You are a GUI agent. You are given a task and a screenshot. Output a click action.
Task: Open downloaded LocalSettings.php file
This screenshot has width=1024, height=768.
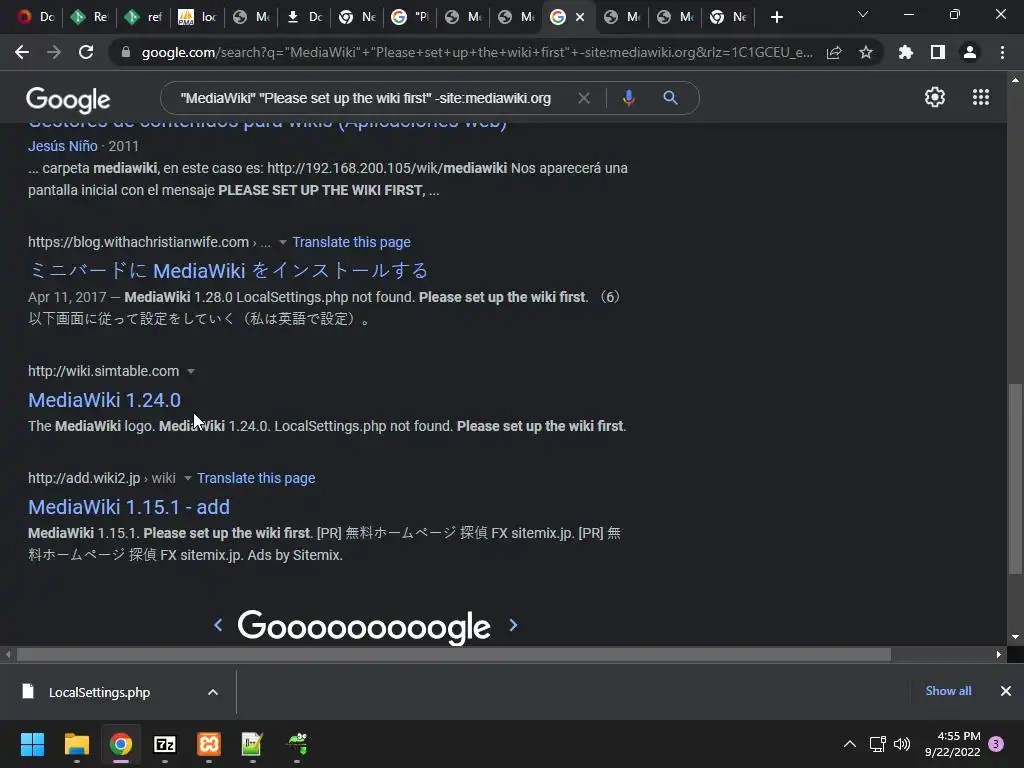click(x=99, y=692)
